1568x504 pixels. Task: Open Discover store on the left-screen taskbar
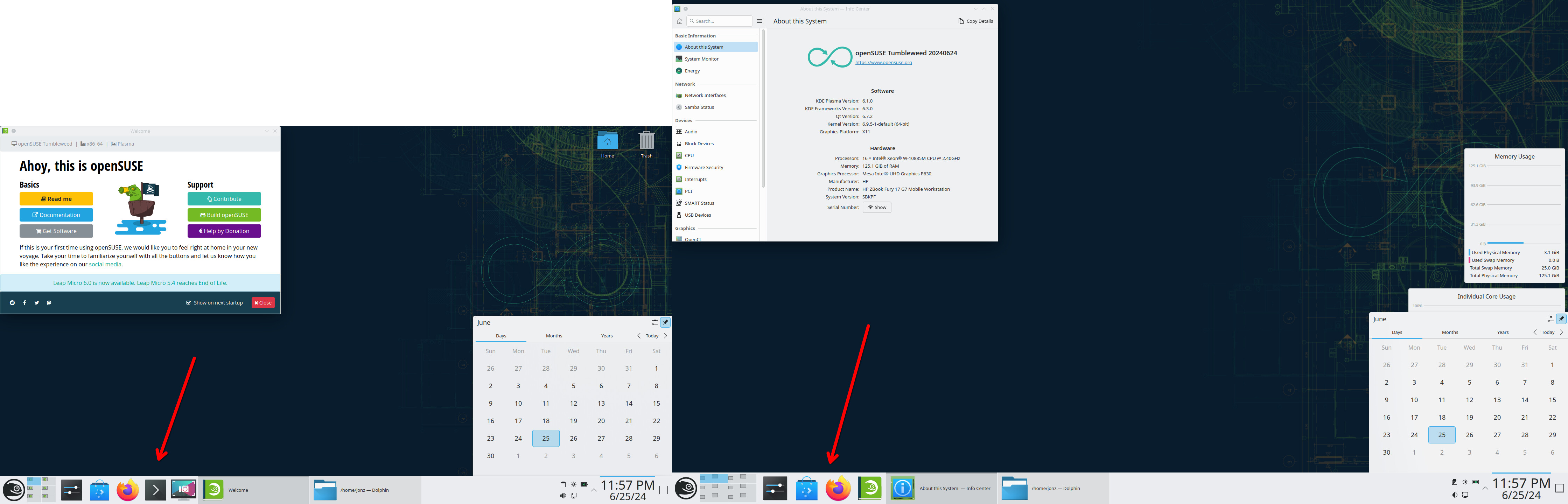pos(99,490)
